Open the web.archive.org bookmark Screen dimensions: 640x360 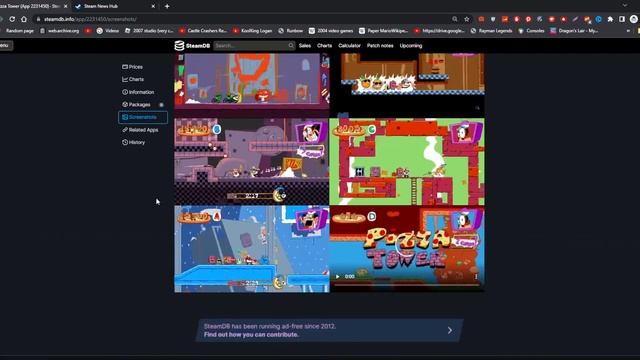pos(59,31)
